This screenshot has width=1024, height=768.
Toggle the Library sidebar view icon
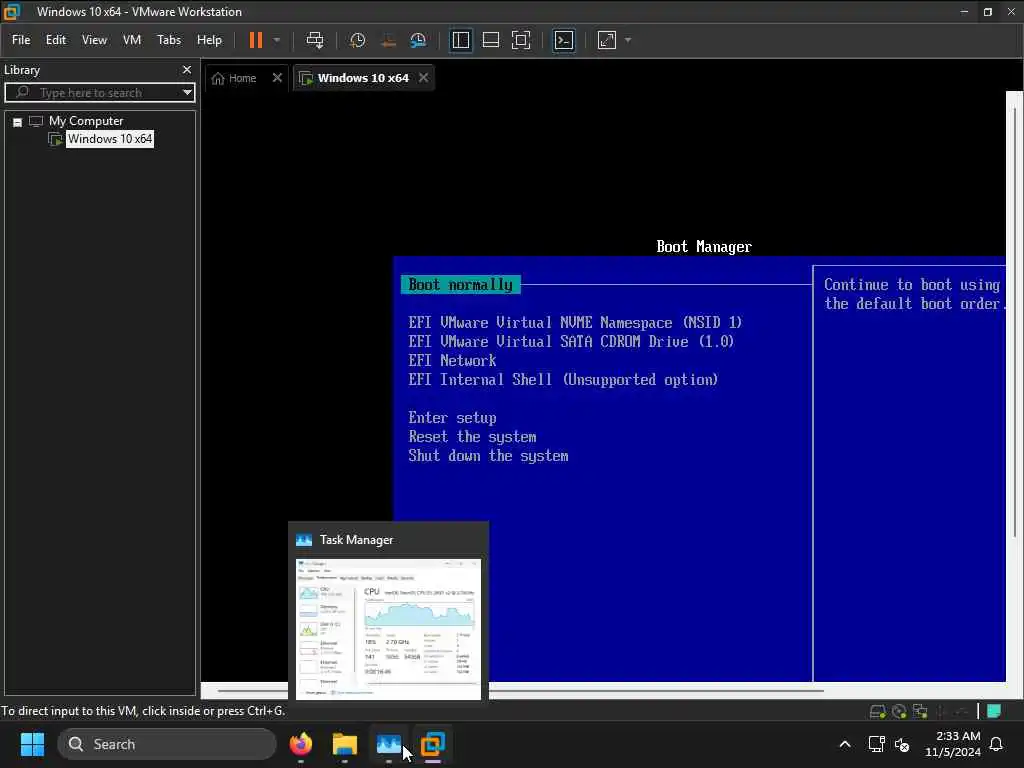pos(460,40)
